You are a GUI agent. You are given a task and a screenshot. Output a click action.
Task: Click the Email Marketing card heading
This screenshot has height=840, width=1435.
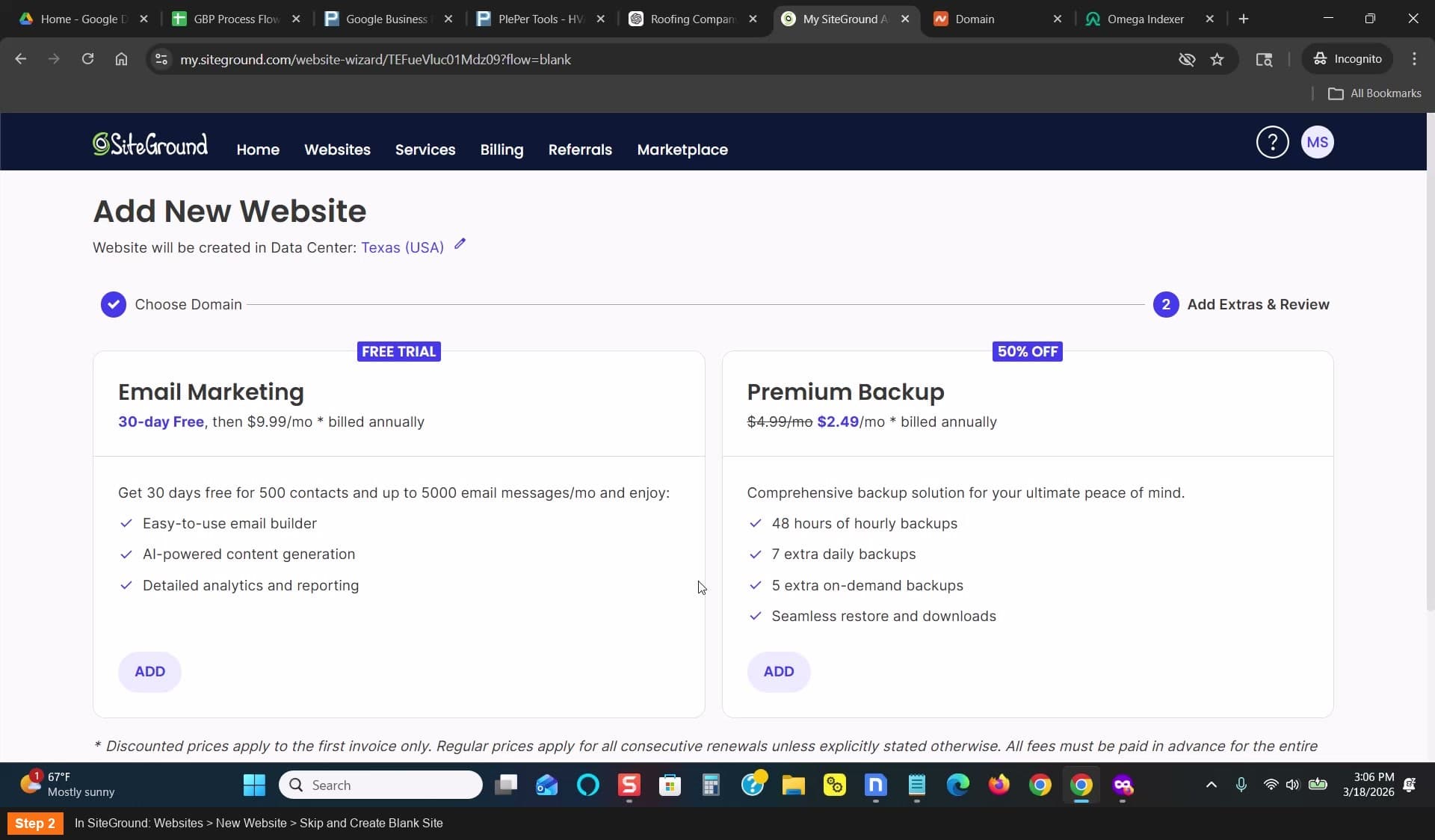211,392
